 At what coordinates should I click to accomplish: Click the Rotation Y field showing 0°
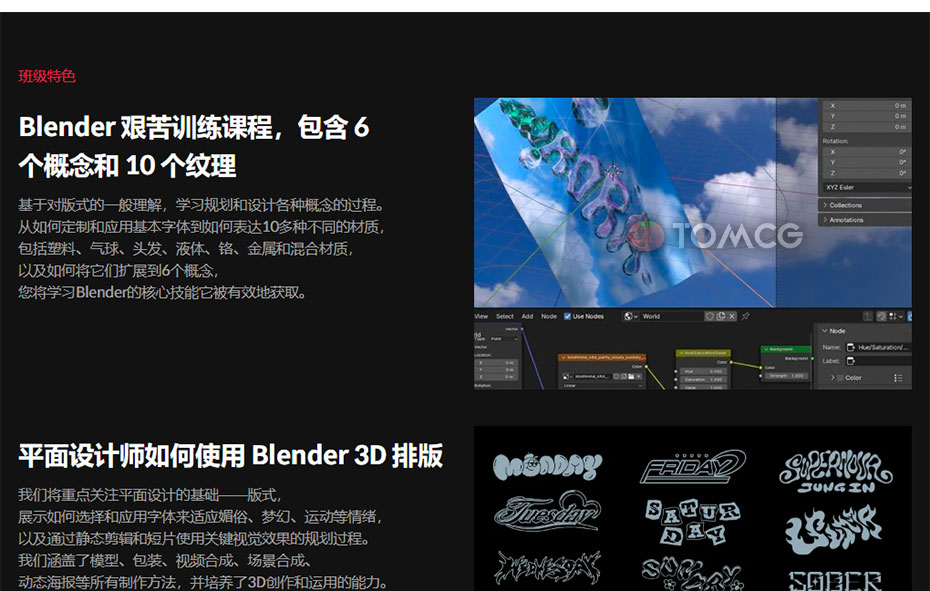pyautogui.click(x=867, y=163)
